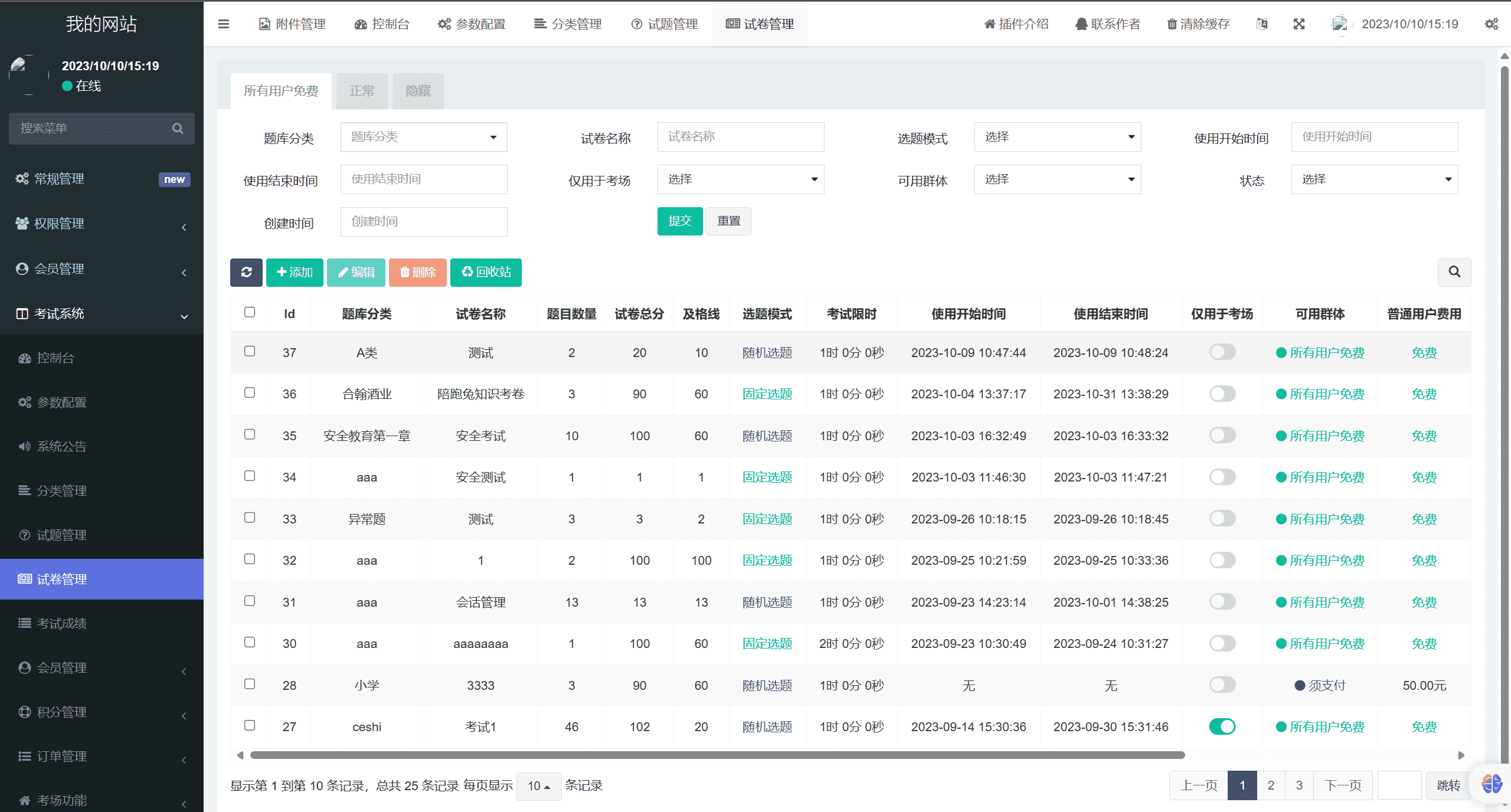Toggle fullscreen using the expand icon
The image size is (1511, 812).
click(1299, 24)
